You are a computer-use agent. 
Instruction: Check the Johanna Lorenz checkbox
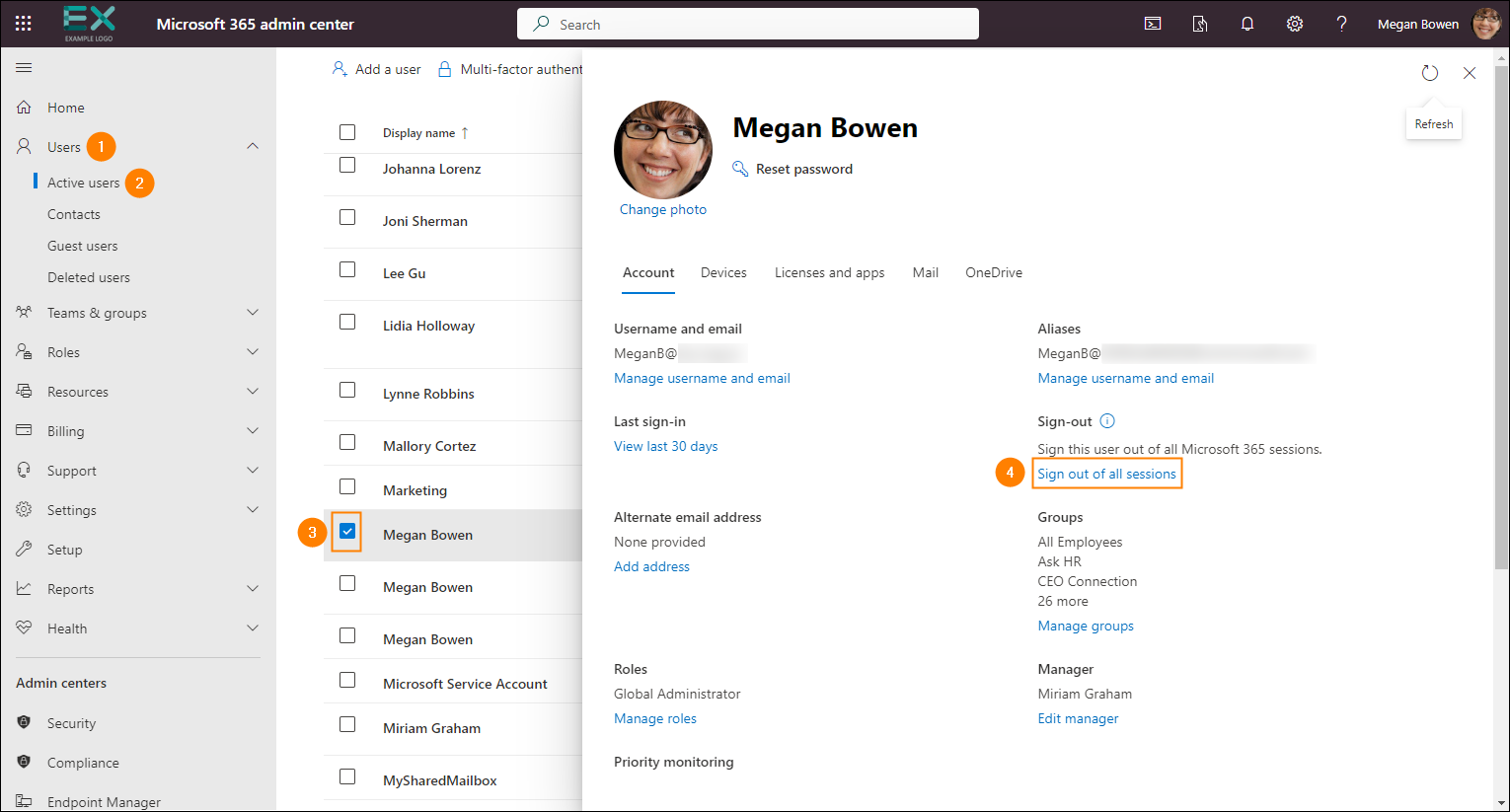347,166
